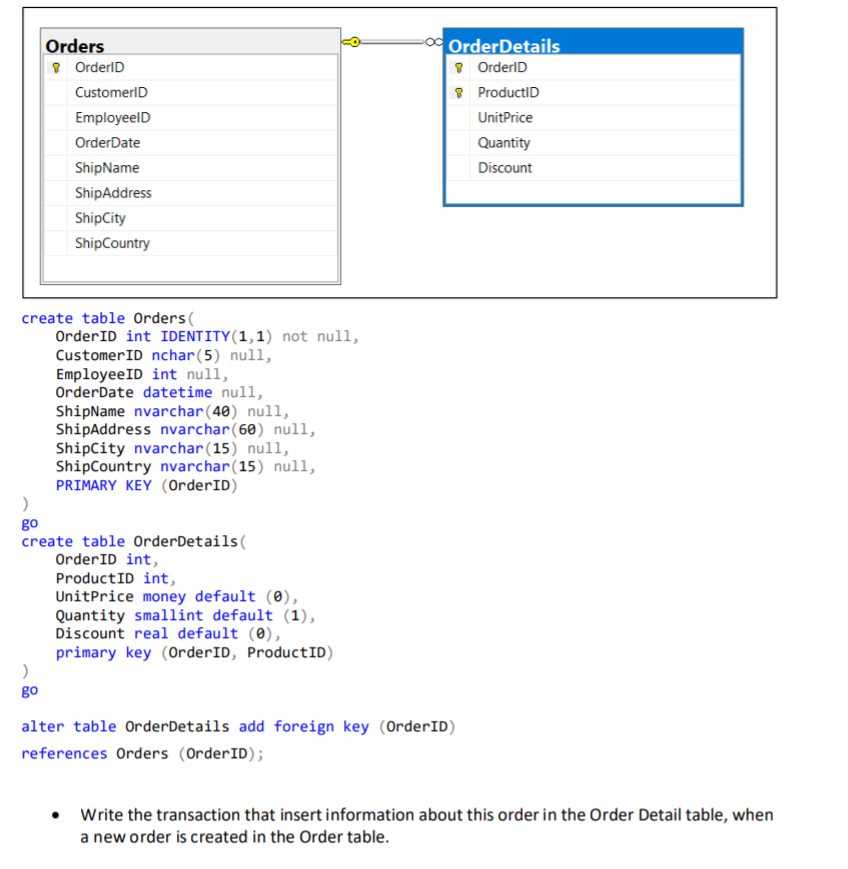Screen dimensions: 848x869
Task: Select the CustomerID column in the Orders table
Action: pos(111,92)
